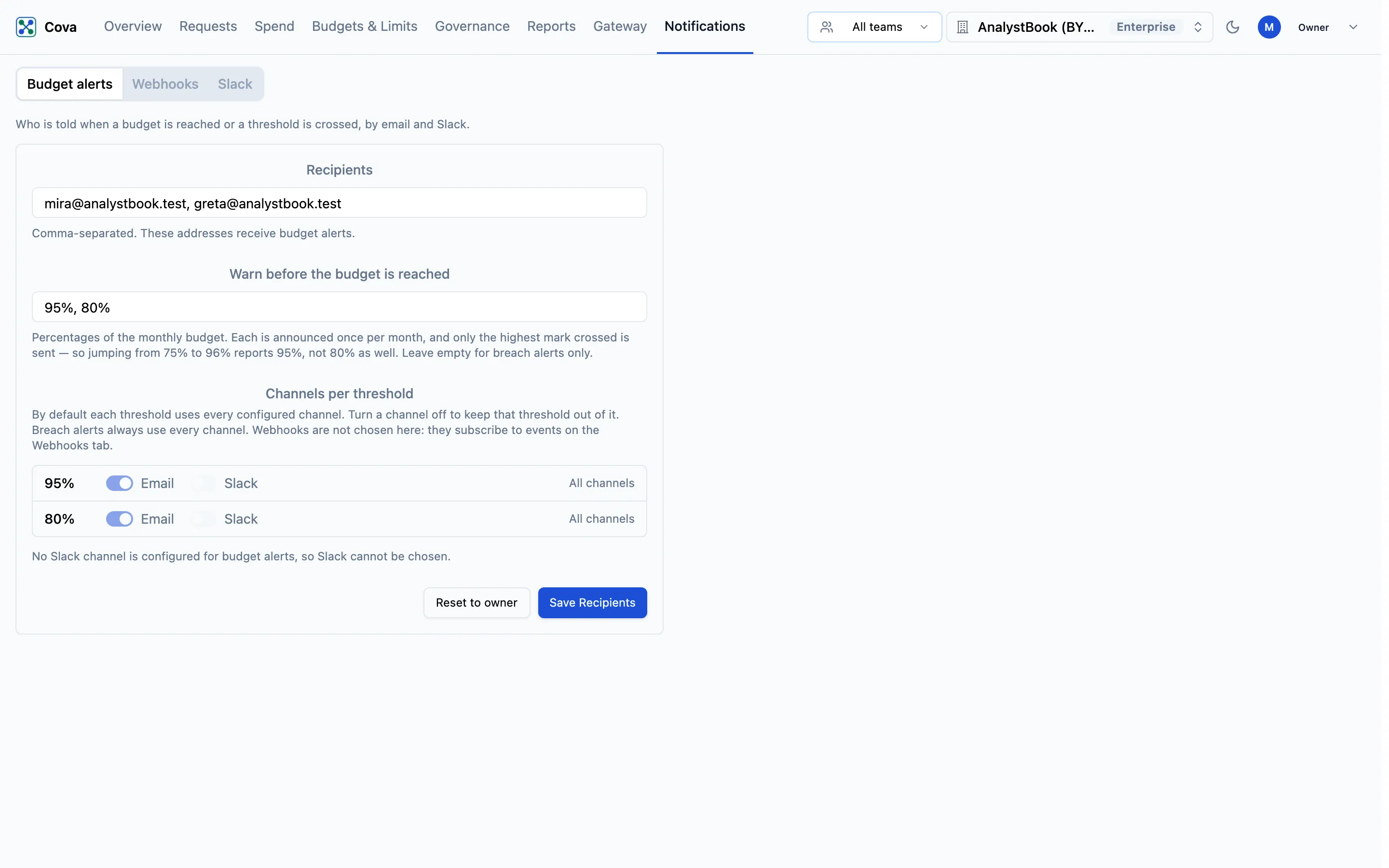Viewport: 1389px width, 868px height.
Task: Select the Budget alerts tab
Action: pyautogui.click(x=69, y=84)
